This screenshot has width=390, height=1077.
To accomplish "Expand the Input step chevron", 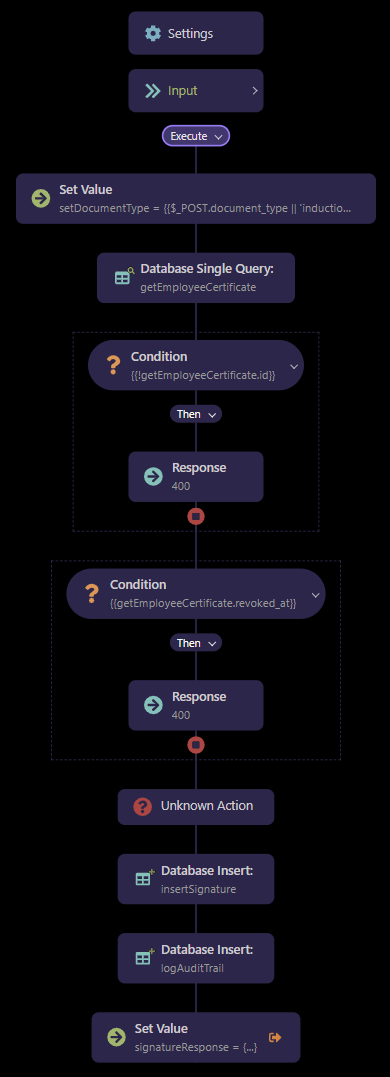I will click(255, 91).
